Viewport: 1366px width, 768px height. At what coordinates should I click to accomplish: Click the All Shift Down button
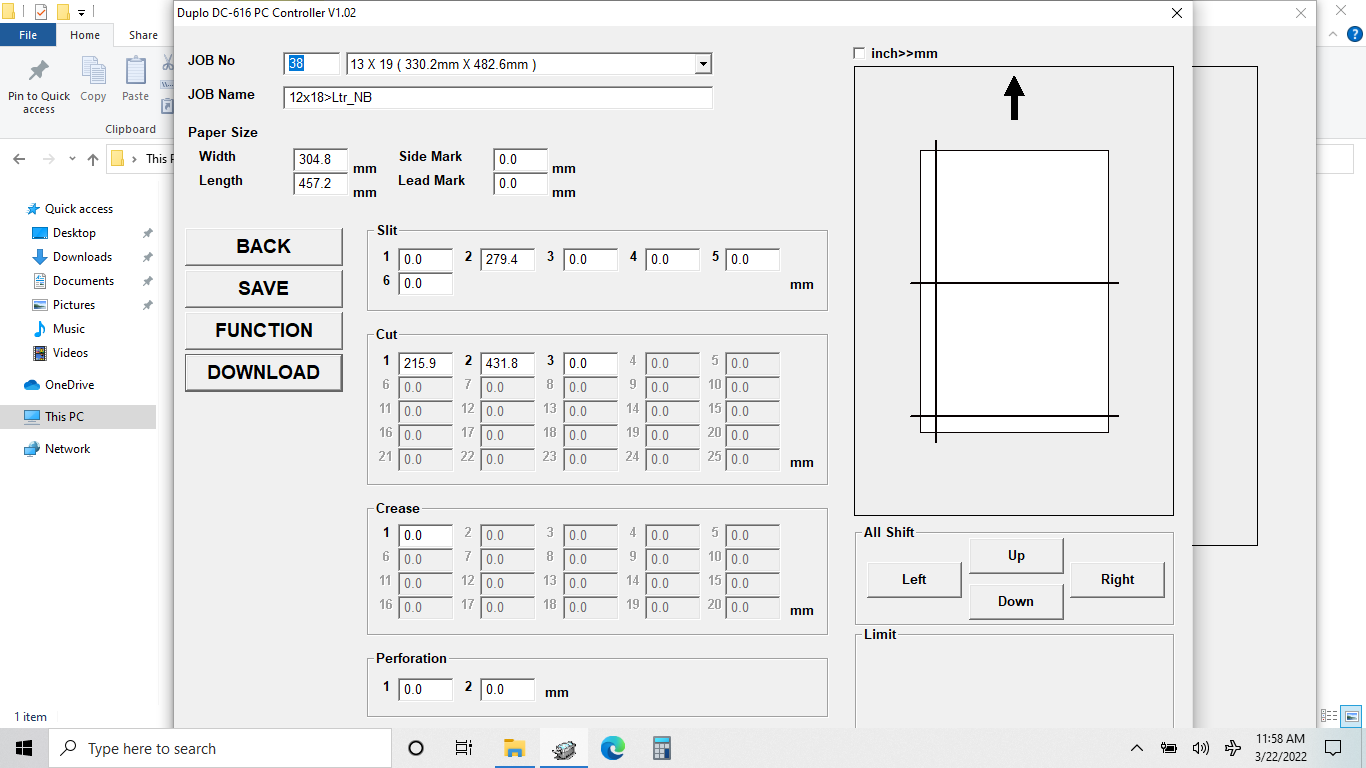coord(1016,601)
